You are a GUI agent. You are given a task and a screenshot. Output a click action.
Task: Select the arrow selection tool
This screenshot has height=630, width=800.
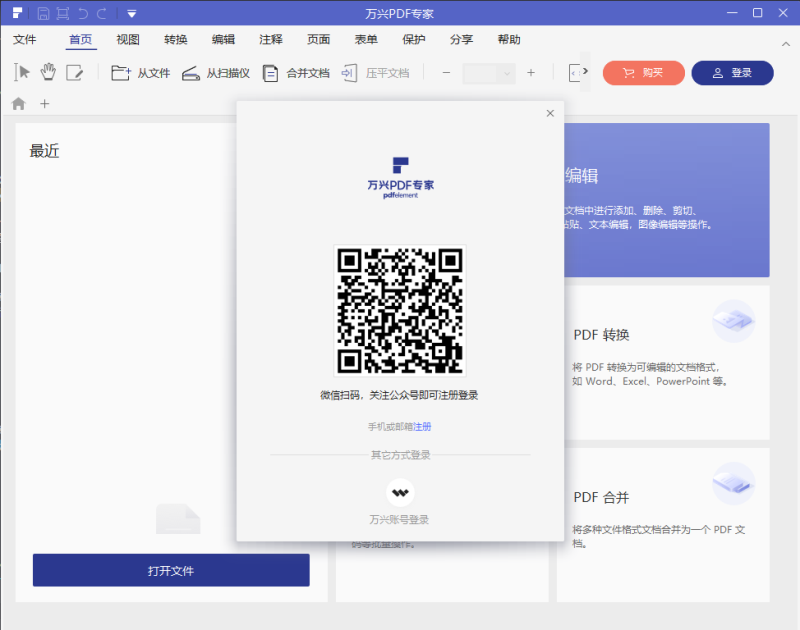(x=22, y=73)
